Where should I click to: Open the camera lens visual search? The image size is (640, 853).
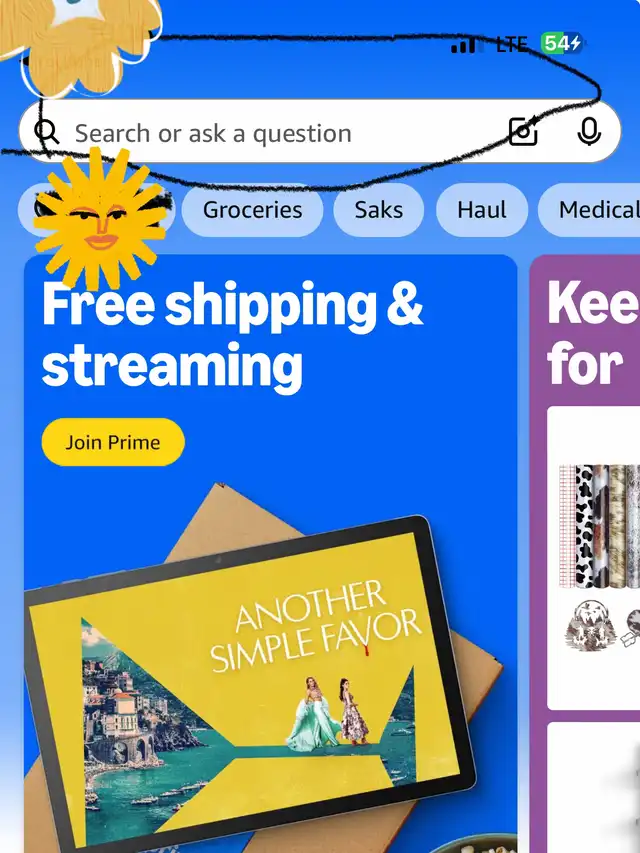pos(524,131)
